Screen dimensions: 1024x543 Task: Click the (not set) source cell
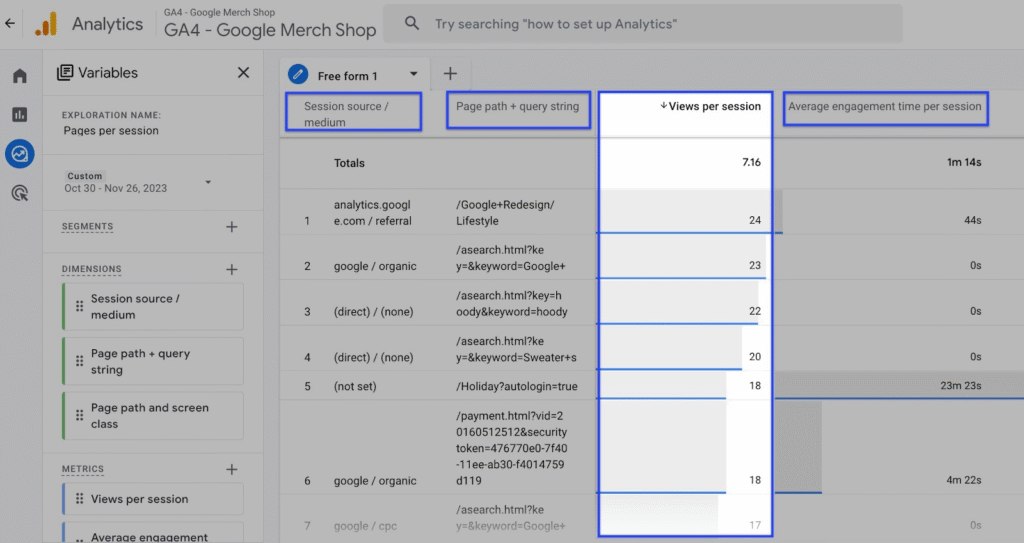[355, 386]
